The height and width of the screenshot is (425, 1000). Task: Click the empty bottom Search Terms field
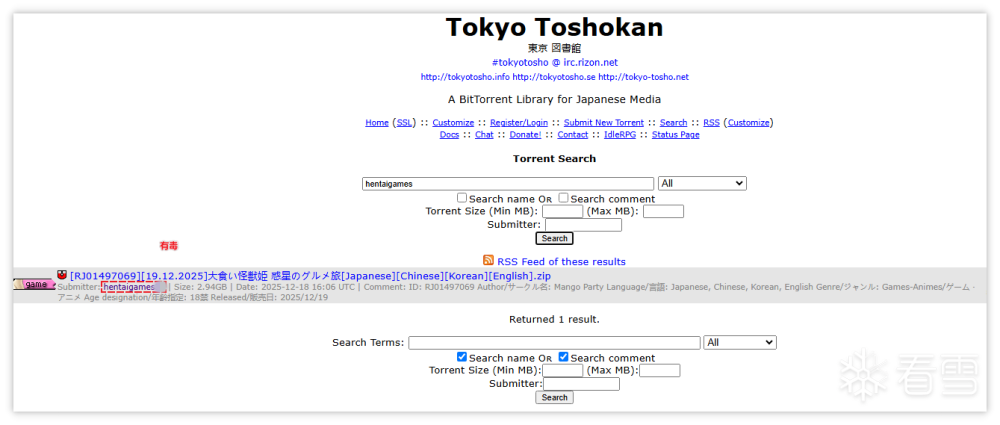[554, 342]
